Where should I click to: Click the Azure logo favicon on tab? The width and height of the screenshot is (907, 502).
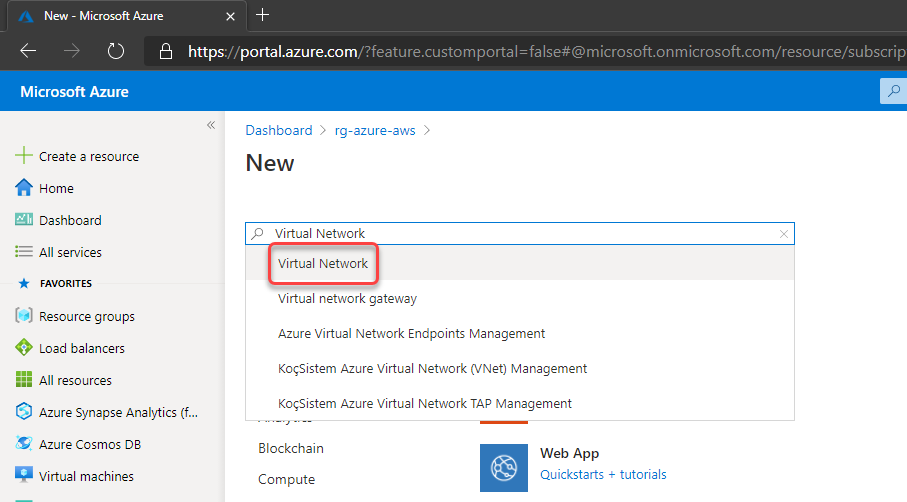pyautogui.click(x=26, y=16)
